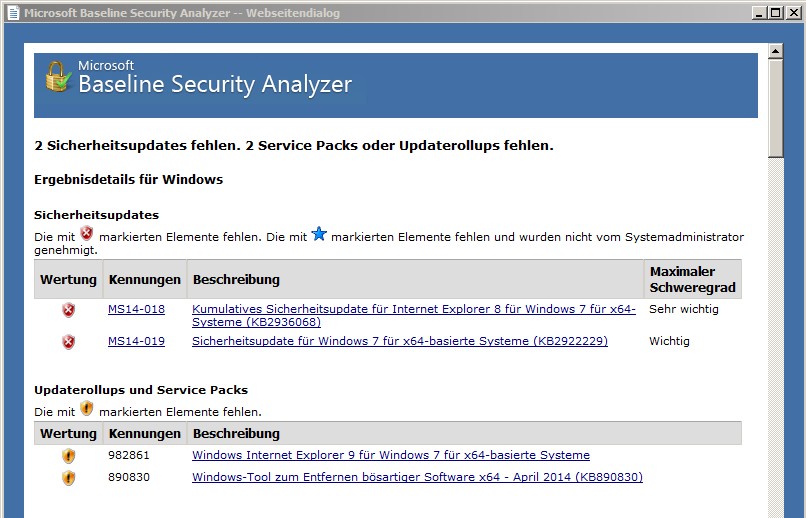Click the window icon in the title bar
The height and width of the screenshot is (518, 806).
click(x=12, y=13)
